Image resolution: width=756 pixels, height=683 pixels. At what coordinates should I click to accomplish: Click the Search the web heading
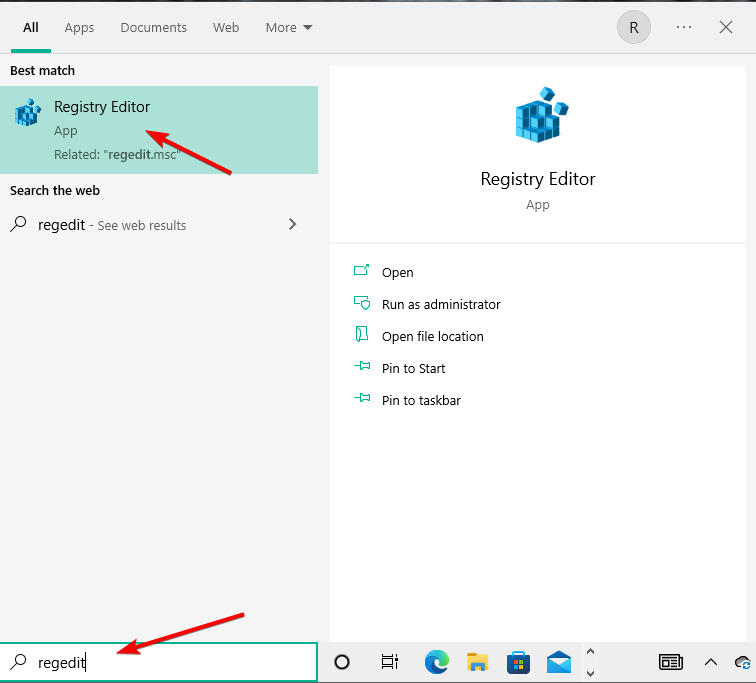click(55, 190)
